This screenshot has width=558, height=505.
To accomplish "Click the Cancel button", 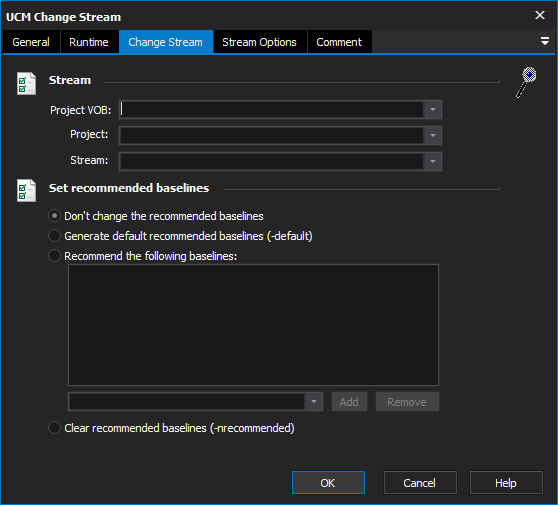I will tap(420, 483).
